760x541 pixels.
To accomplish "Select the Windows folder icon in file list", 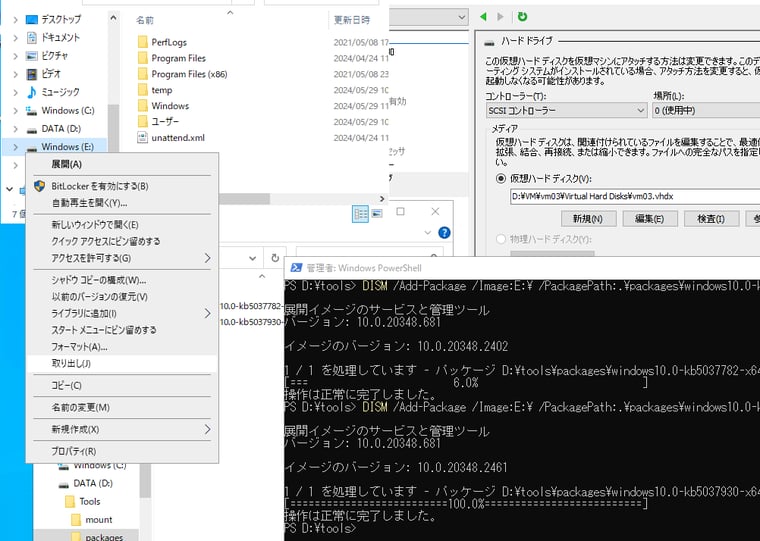I will pos(142,106).
